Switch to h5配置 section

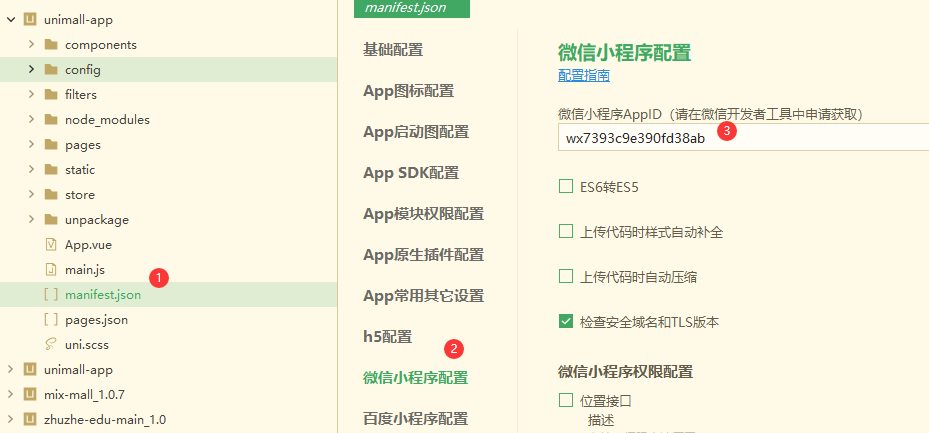point(387,336)
